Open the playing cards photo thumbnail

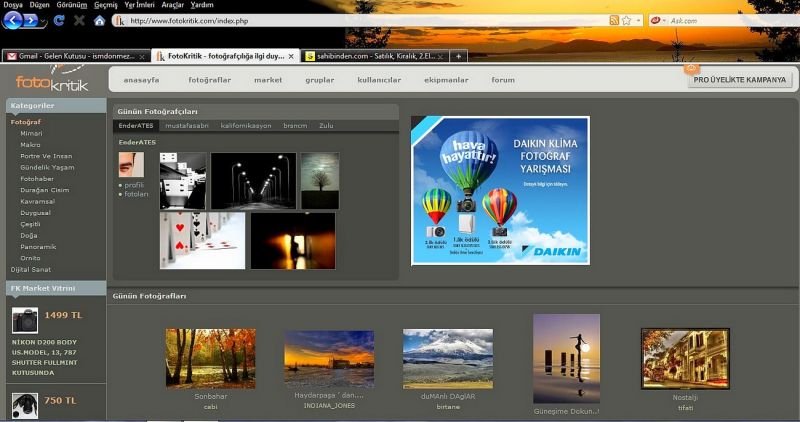[203, 241]
